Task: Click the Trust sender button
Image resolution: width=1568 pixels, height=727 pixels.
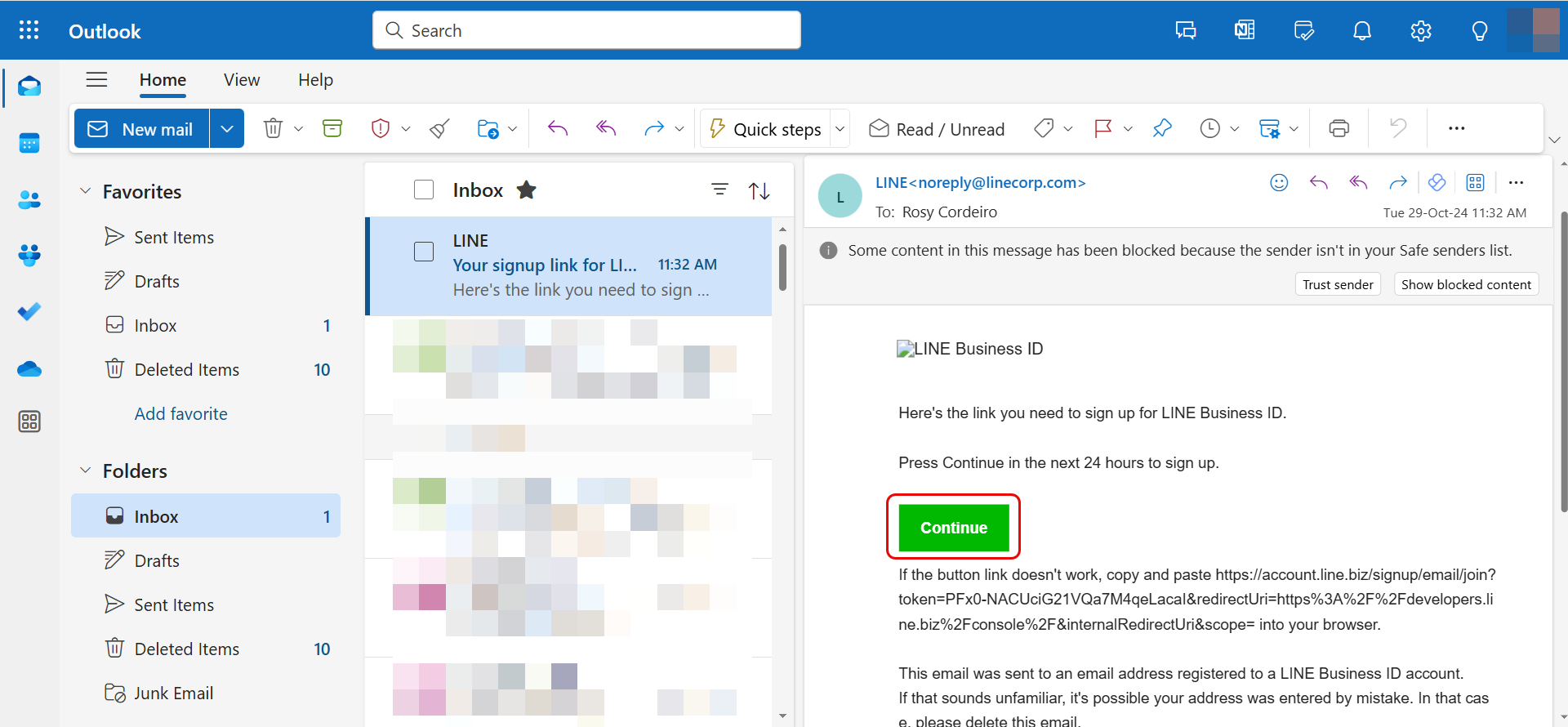Action: 1337,284
